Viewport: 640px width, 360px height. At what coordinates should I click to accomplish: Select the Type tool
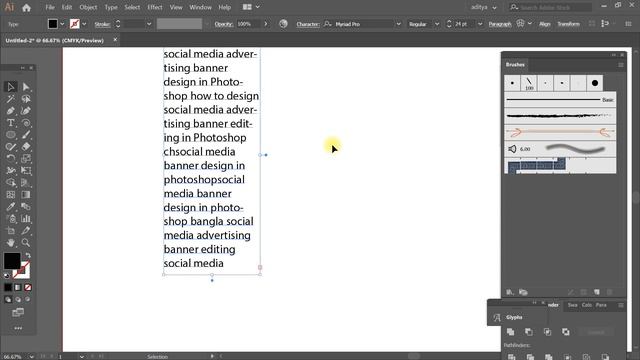pyautogui.click(x=11, y=123)
